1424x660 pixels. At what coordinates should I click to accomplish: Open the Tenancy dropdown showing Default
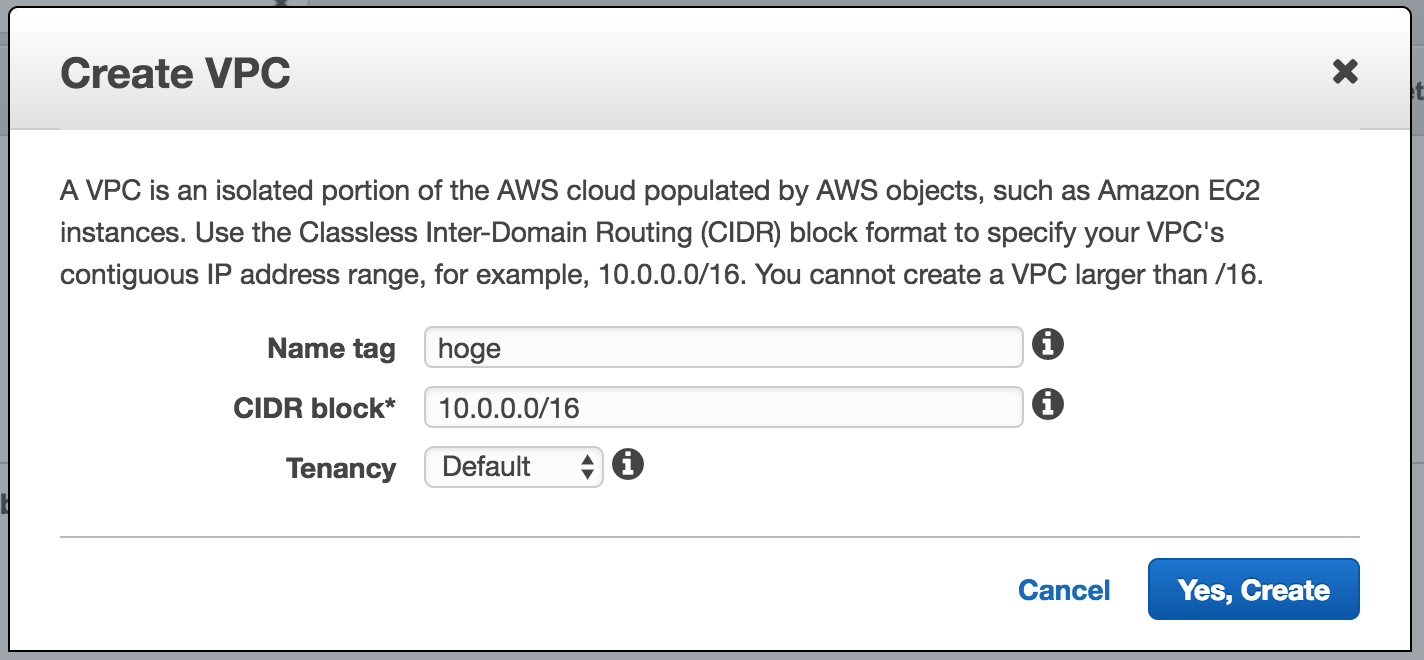513,467
